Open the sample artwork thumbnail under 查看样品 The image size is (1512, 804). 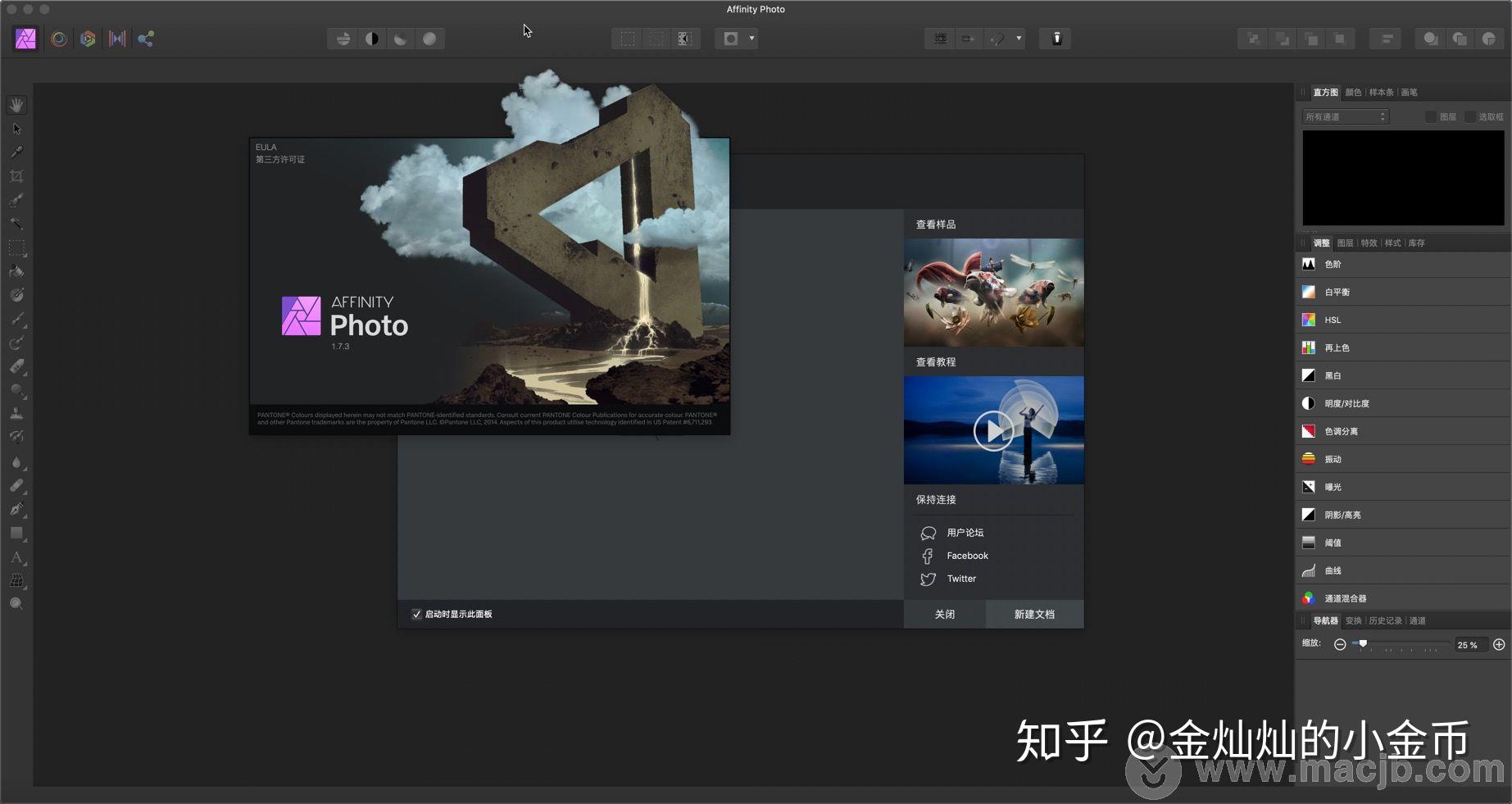[993, 293]
